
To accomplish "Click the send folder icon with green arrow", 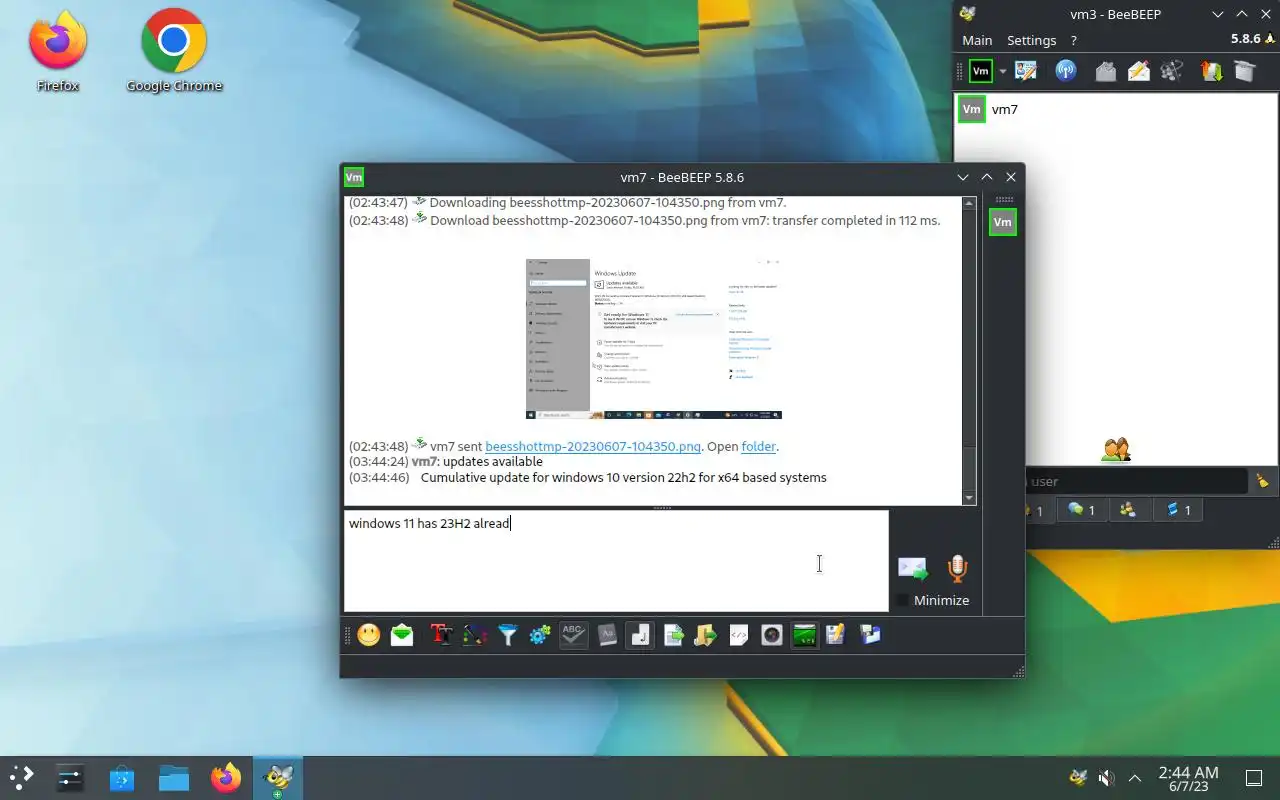I will (706, 635).
